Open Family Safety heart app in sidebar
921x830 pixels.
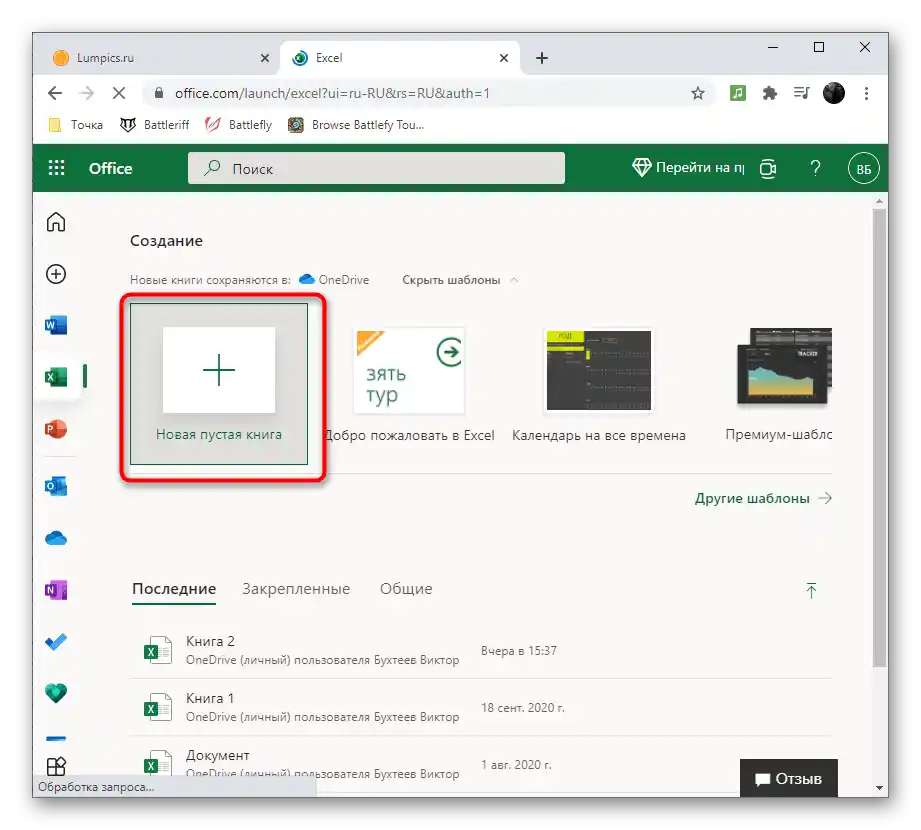click(56, 693)
